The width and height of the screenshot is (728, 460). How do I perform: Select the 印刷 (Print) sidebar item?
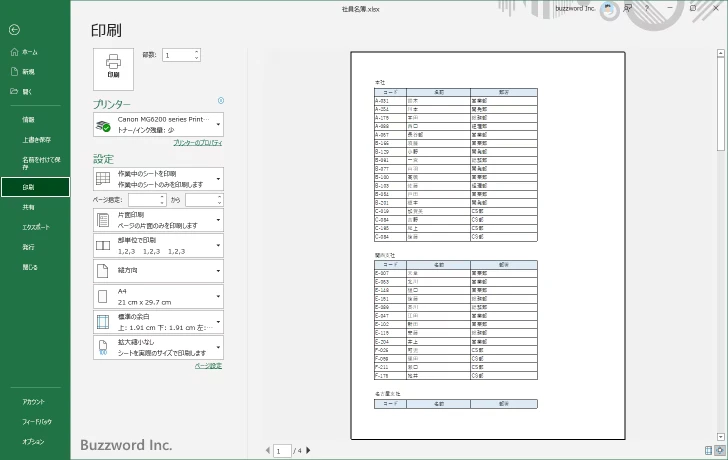pyautogui.click(x=35, y=187)
